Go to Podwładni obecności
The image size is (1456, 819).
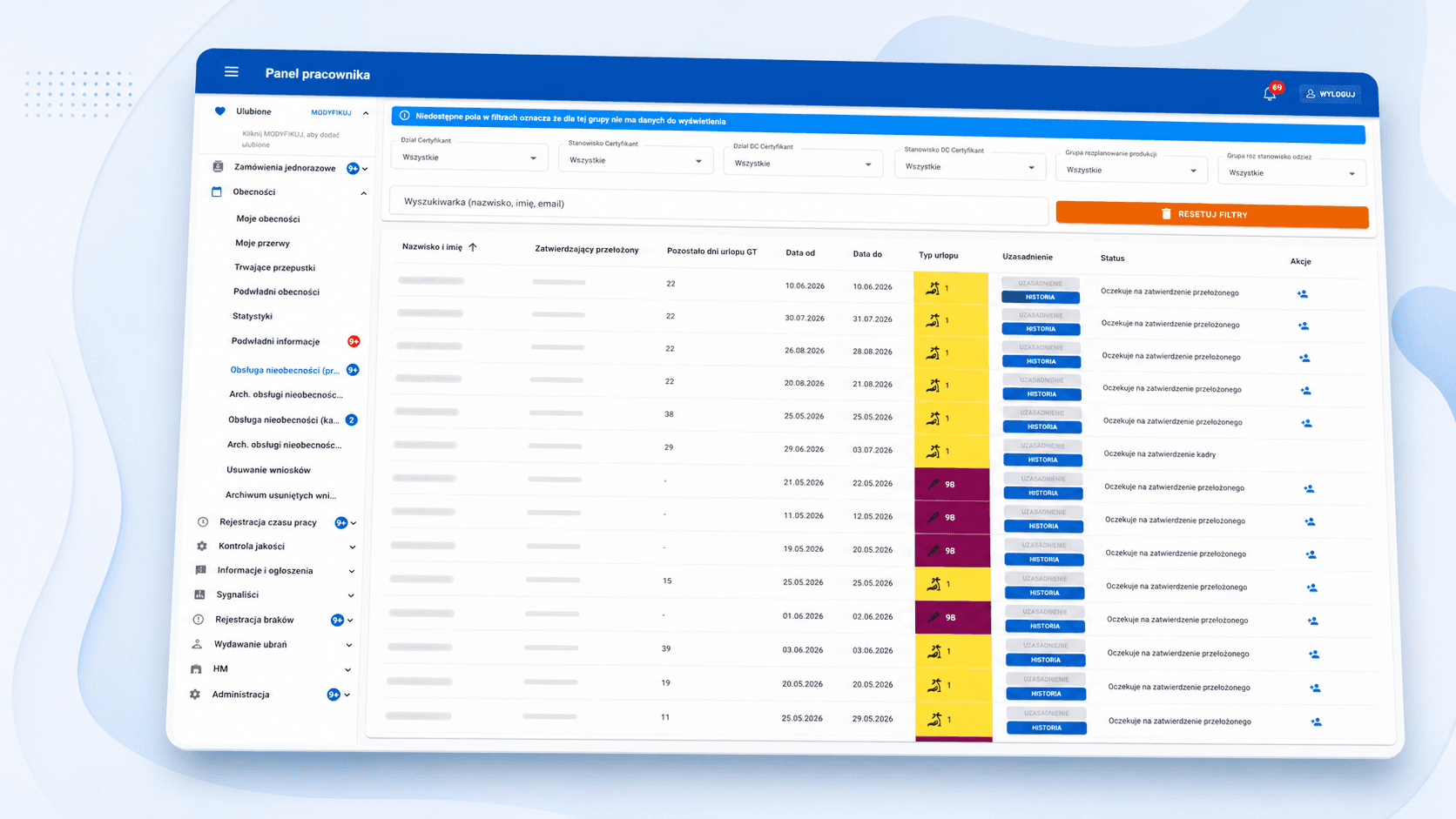(276, 292)
